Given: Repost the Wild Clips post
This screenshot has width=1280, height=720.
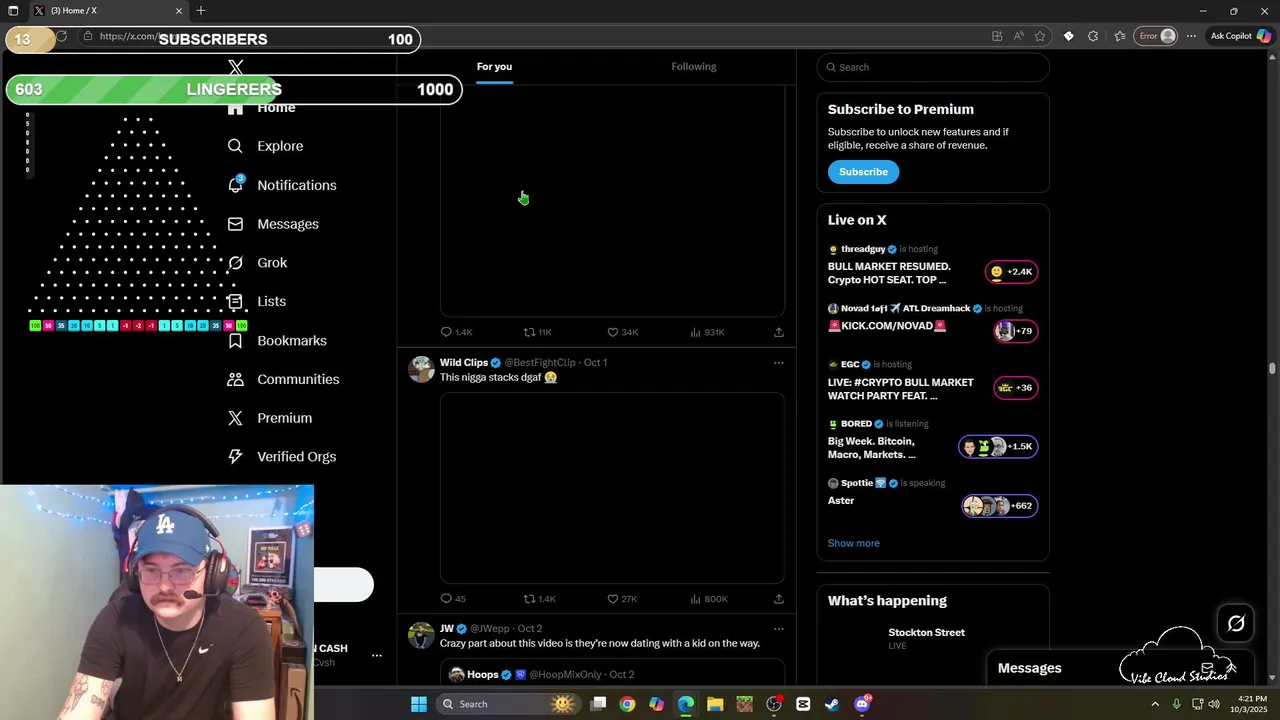Looking at the screenshot, I should click(539, 599).
